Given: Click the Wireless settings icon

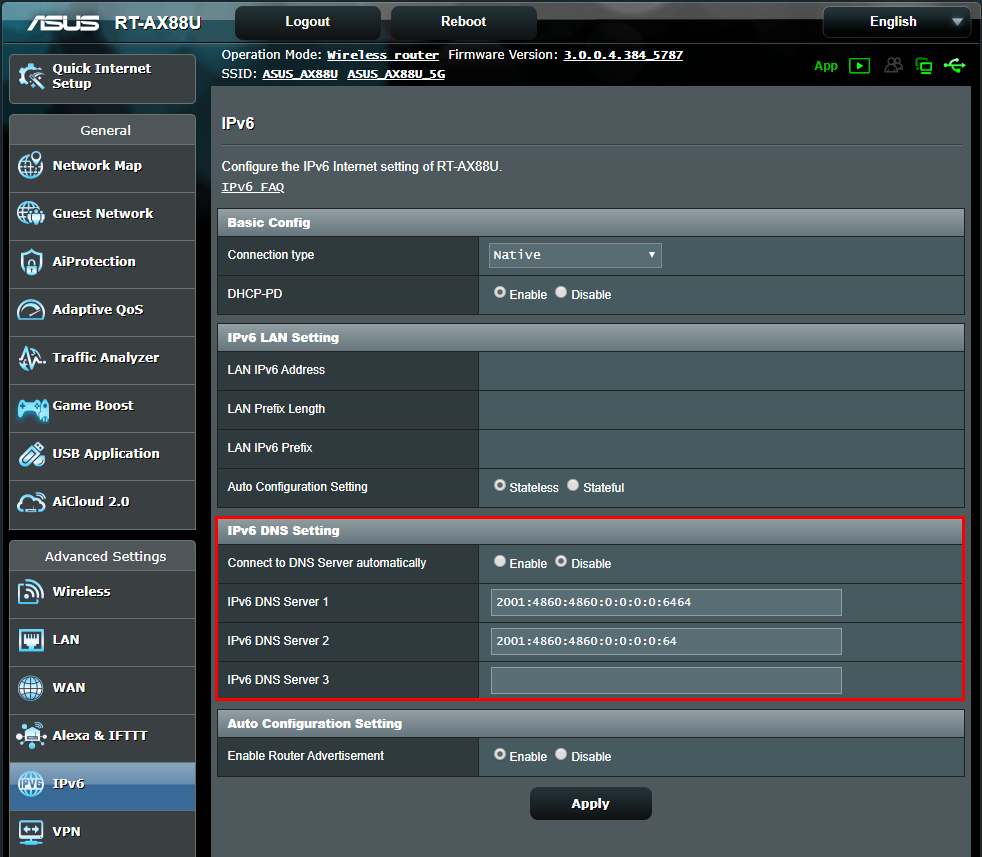Looking at the screenshot, I should pyautogui.click(x=31, y=592).
